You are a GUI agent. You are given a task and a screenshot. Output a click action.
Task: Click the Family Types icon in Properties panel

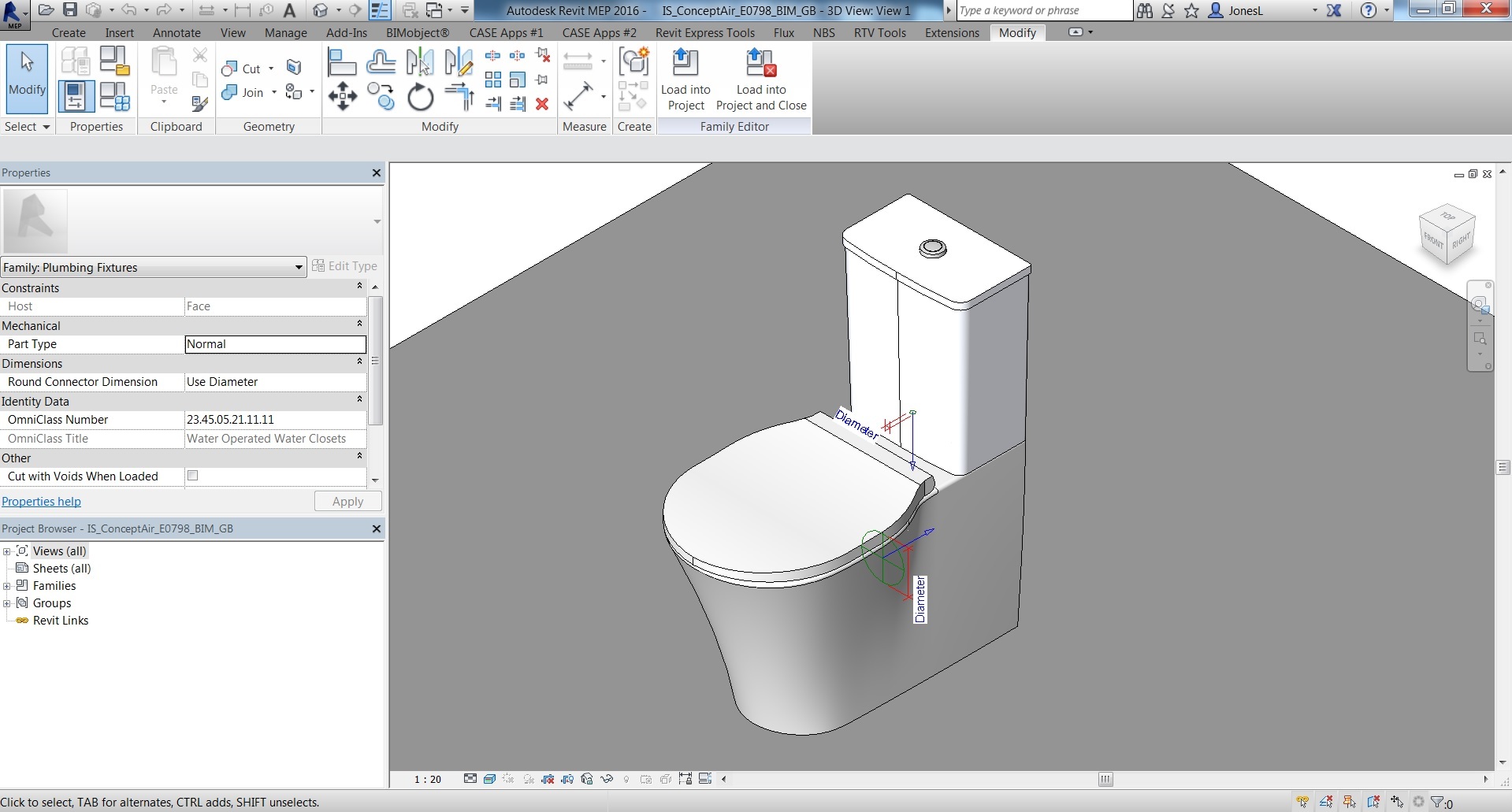(114, 97)
